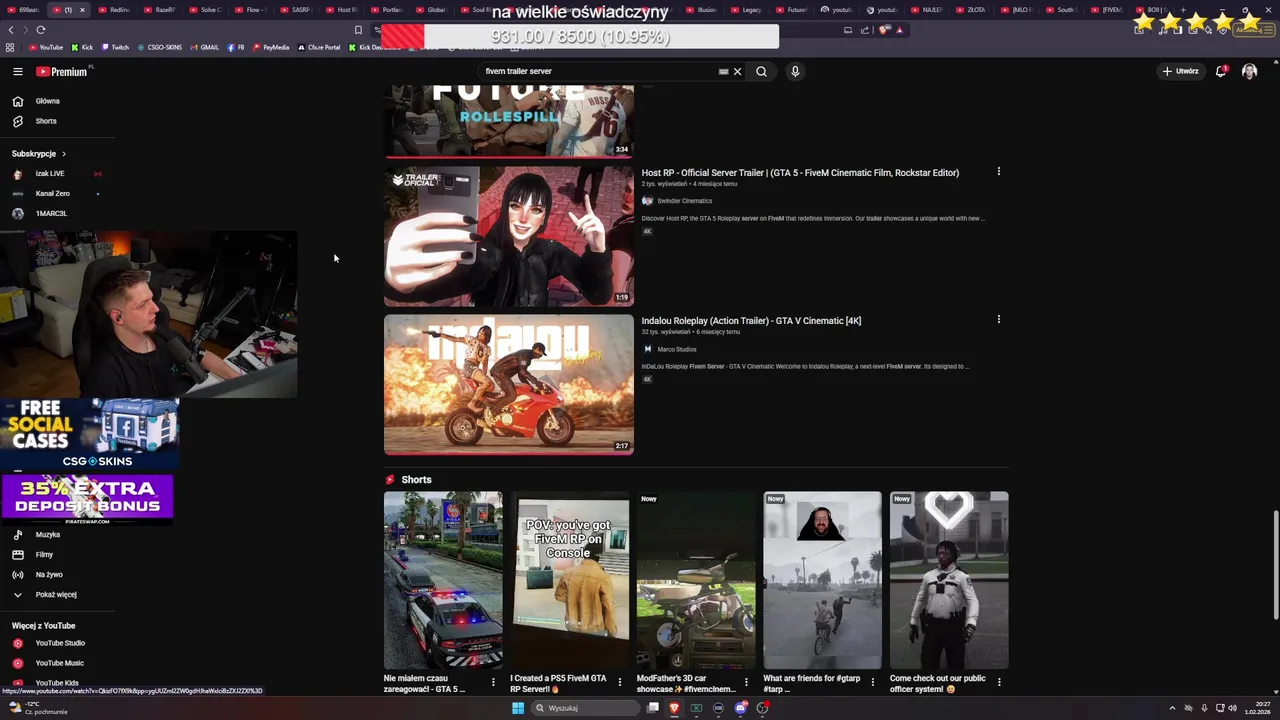The height and width of the screenshot is (720, 1280).
Task: Open Kick bookmark
Action: [82, 47]
